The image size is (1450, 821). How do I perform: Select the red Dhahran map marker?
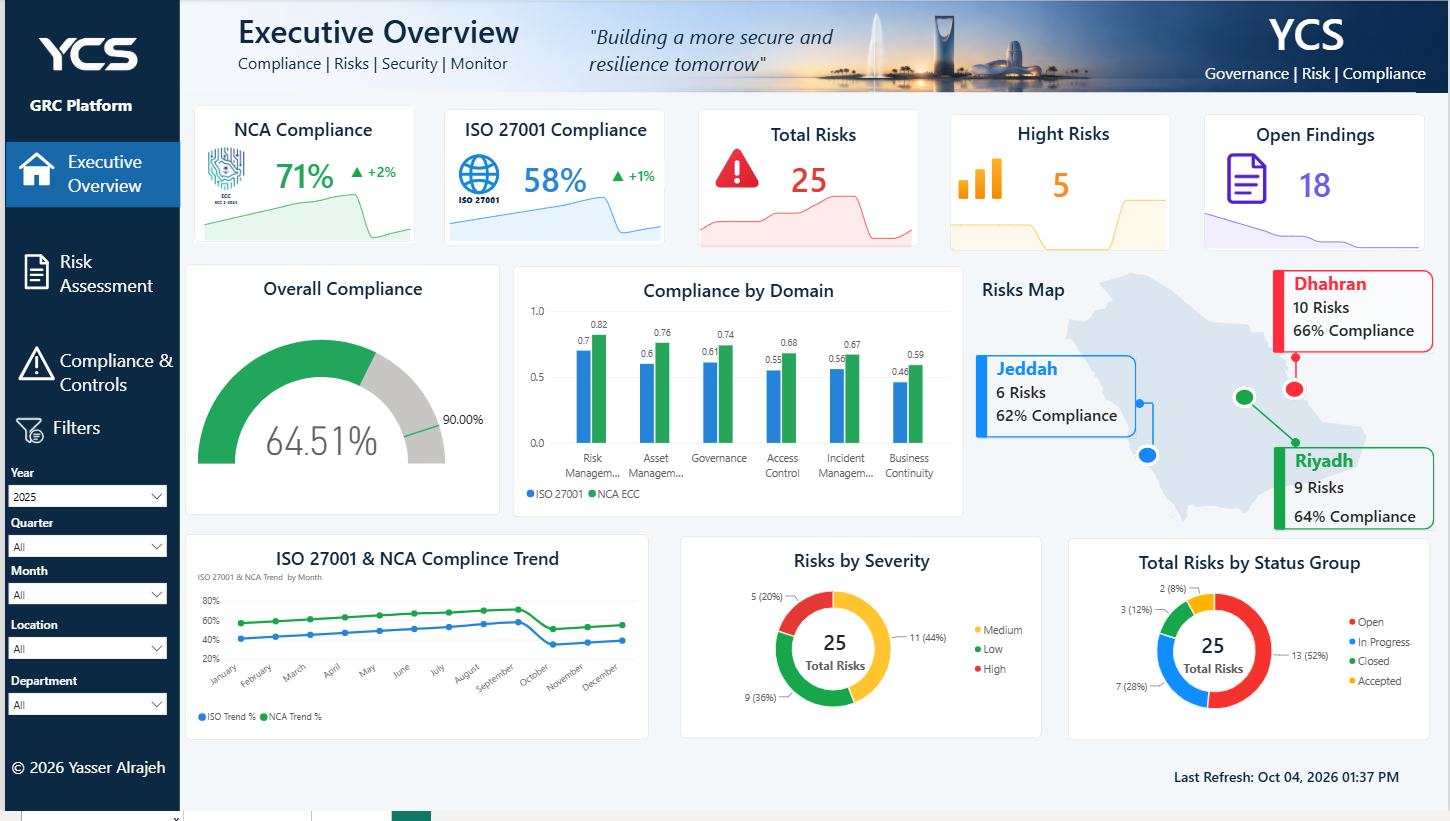point(1294,388)
